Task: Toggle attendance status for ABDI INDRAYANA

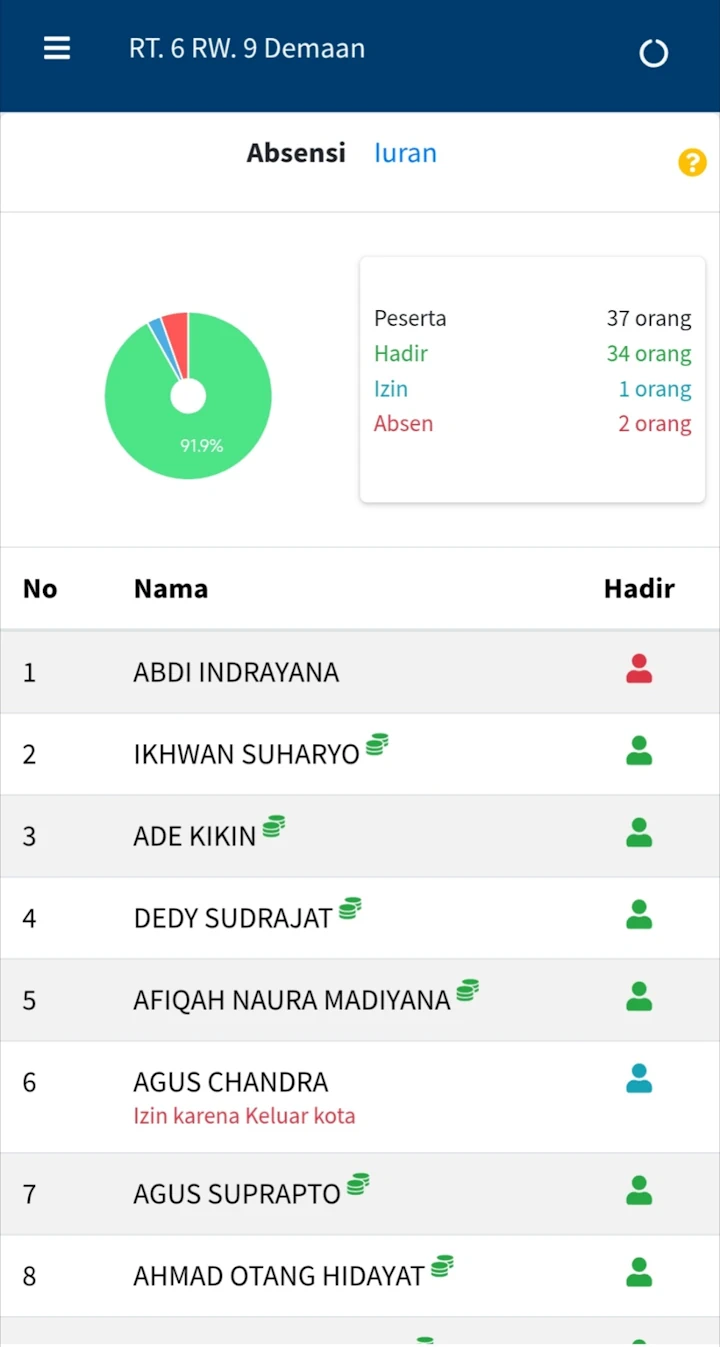Action: pyautogui.click(x=639, y=669)
